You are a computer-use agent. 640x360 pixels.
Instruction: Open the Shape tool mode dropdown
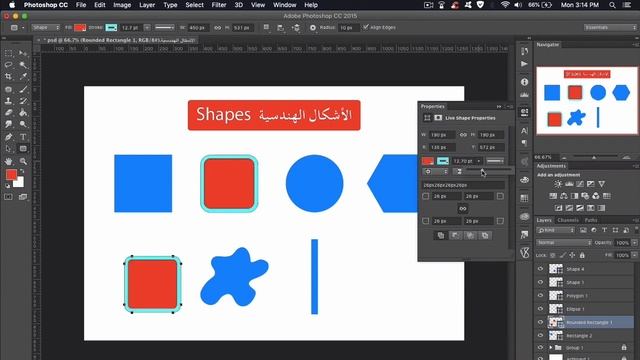tap(46, 28)
